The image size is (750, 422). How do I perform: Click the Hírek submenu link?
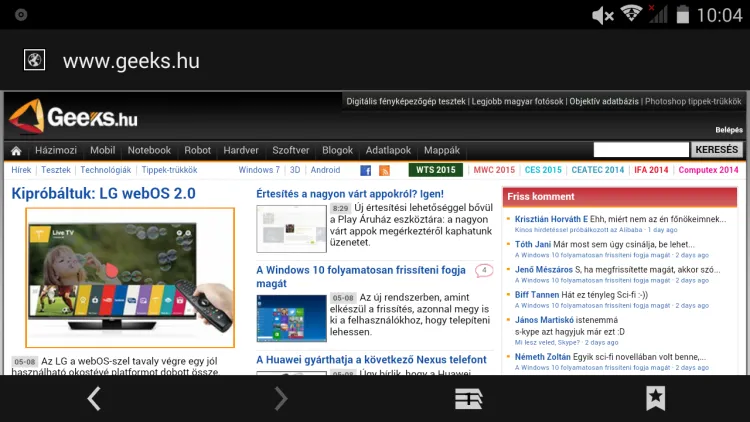[x=21, y=170]
